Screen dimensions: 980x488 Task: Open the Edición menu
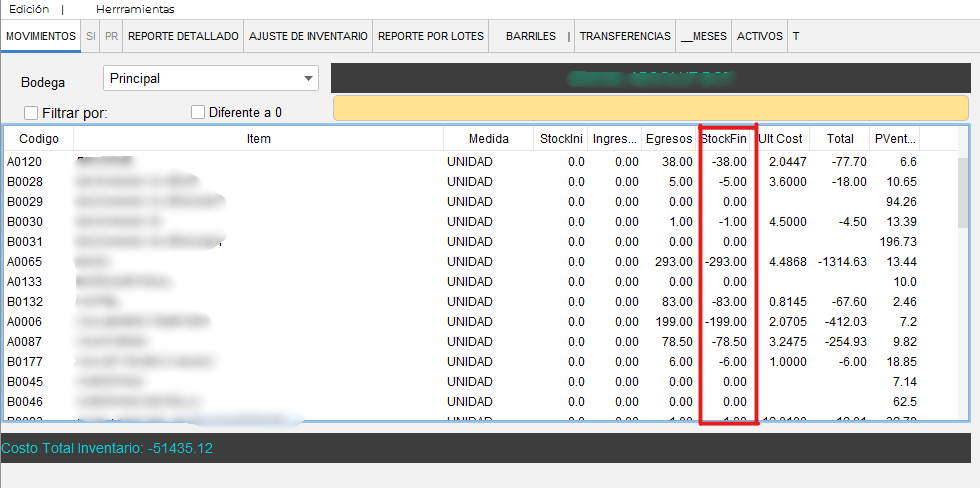pyautogui.click(x=28, y=9)
